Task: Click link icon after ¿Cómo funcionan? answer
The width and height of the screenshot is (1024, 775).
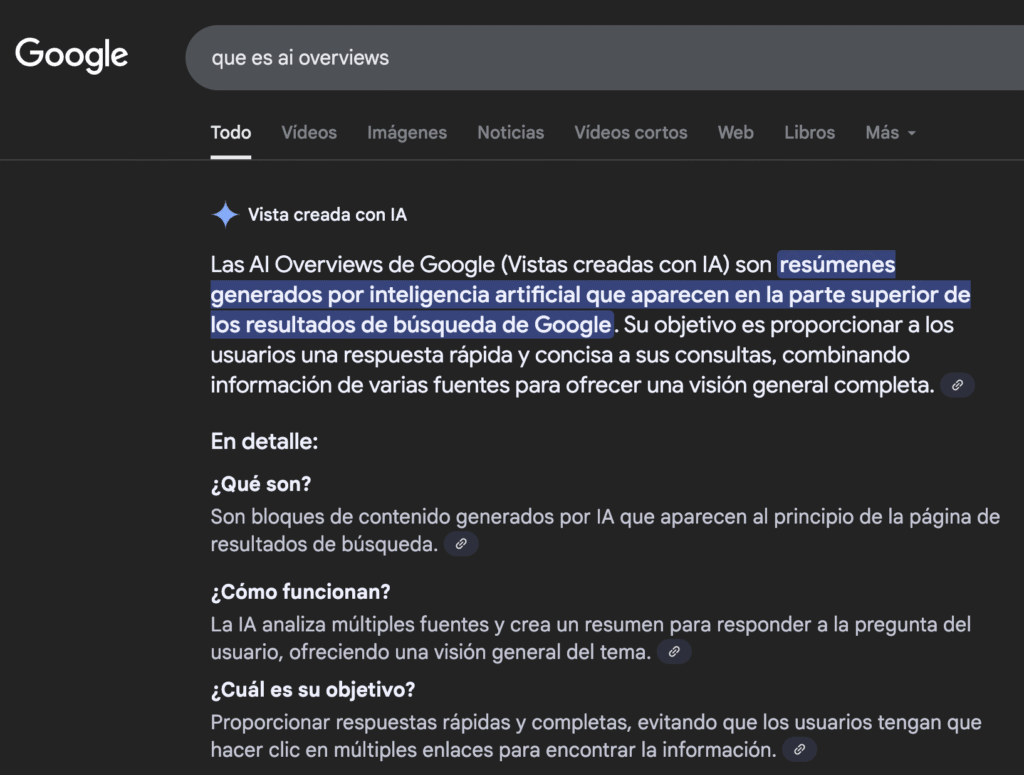Action: tap(674, 652)
